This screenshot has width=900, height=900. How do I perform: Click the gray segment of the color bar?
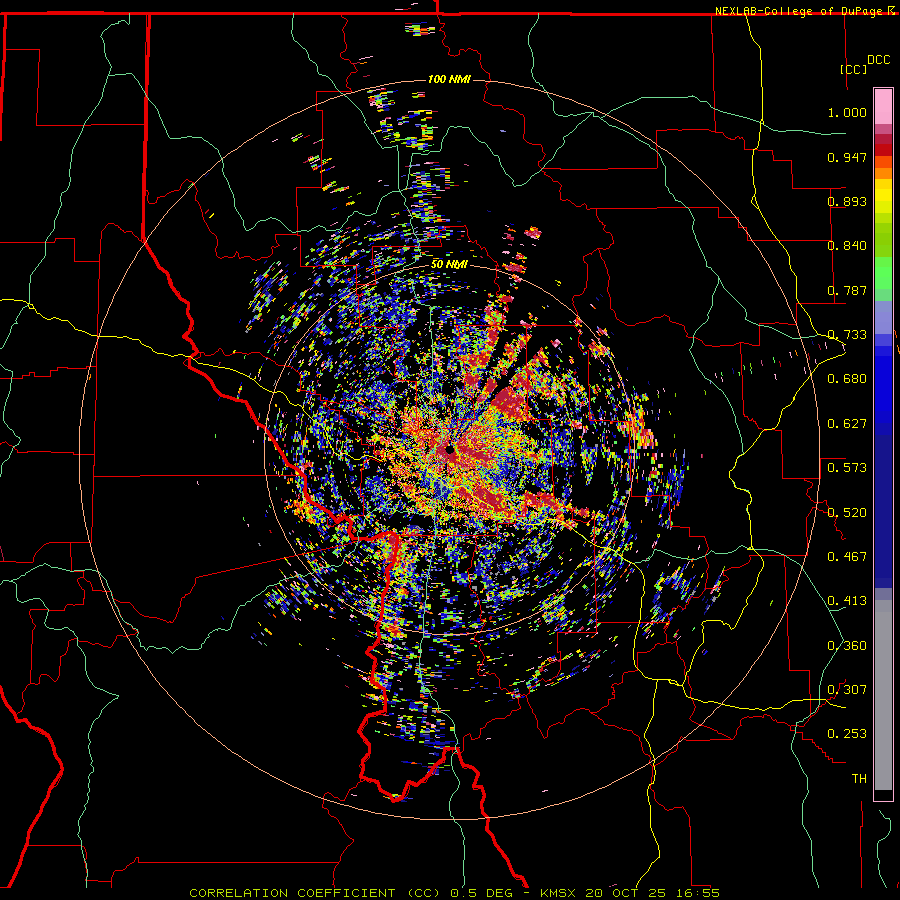pyautogui.click(x=883, y=695)
